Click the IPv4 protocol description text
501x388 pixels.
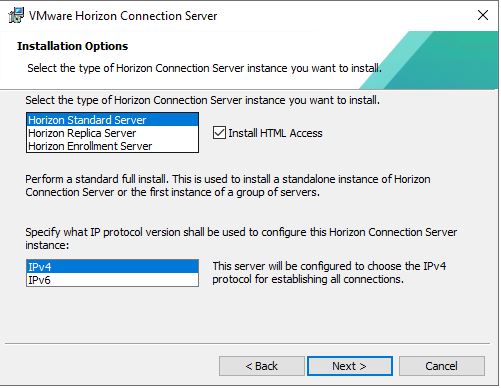coord(329,273)
